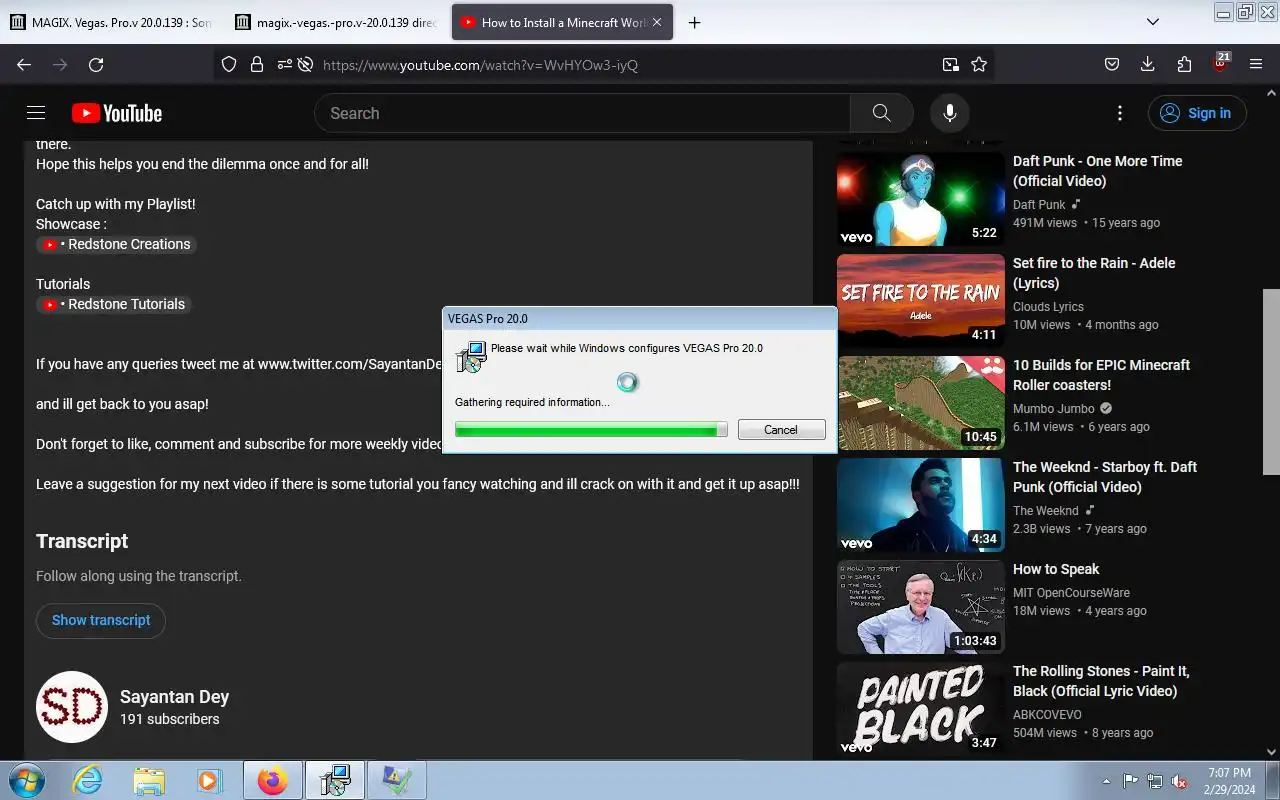Open the YouTube guide hamburger menu
Screen dimensions: 1280x800
(36, 113)
